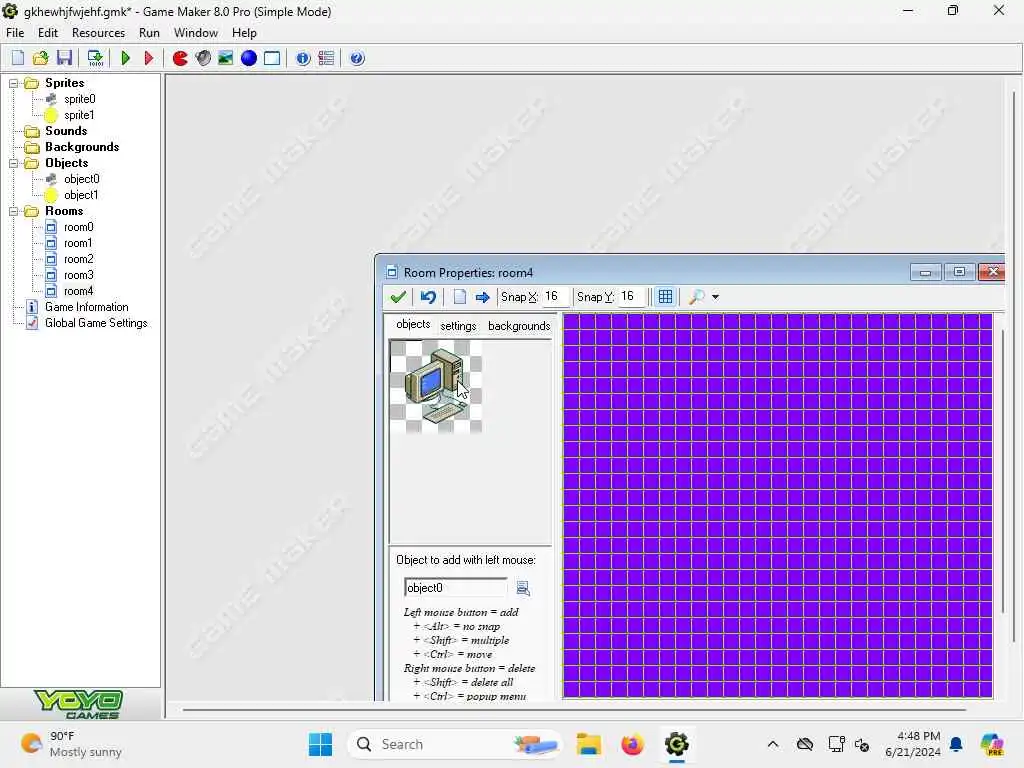Click the taskbar Search box
The width and height of the screenshot is (1024, 768).
click(455, 744)
